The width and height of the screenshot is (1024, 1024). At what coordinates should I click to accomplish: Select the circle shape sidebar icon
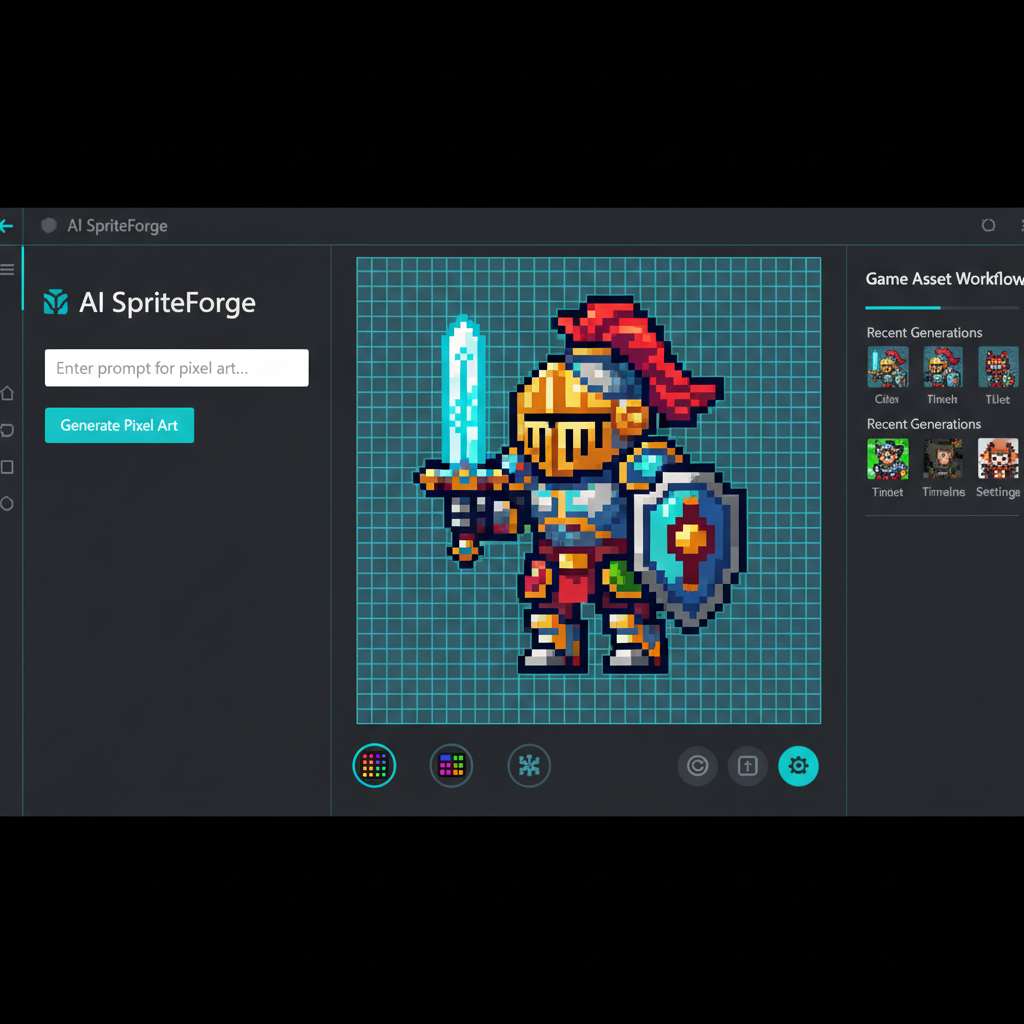[8, 504]
